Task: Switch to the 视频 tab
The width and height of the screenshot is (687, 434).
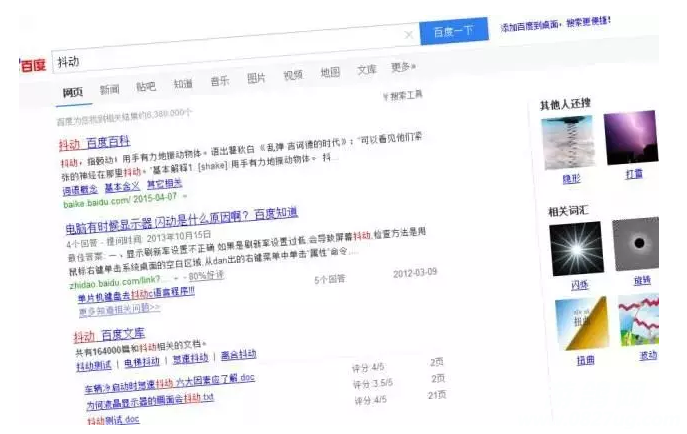Action: [293, 75]
